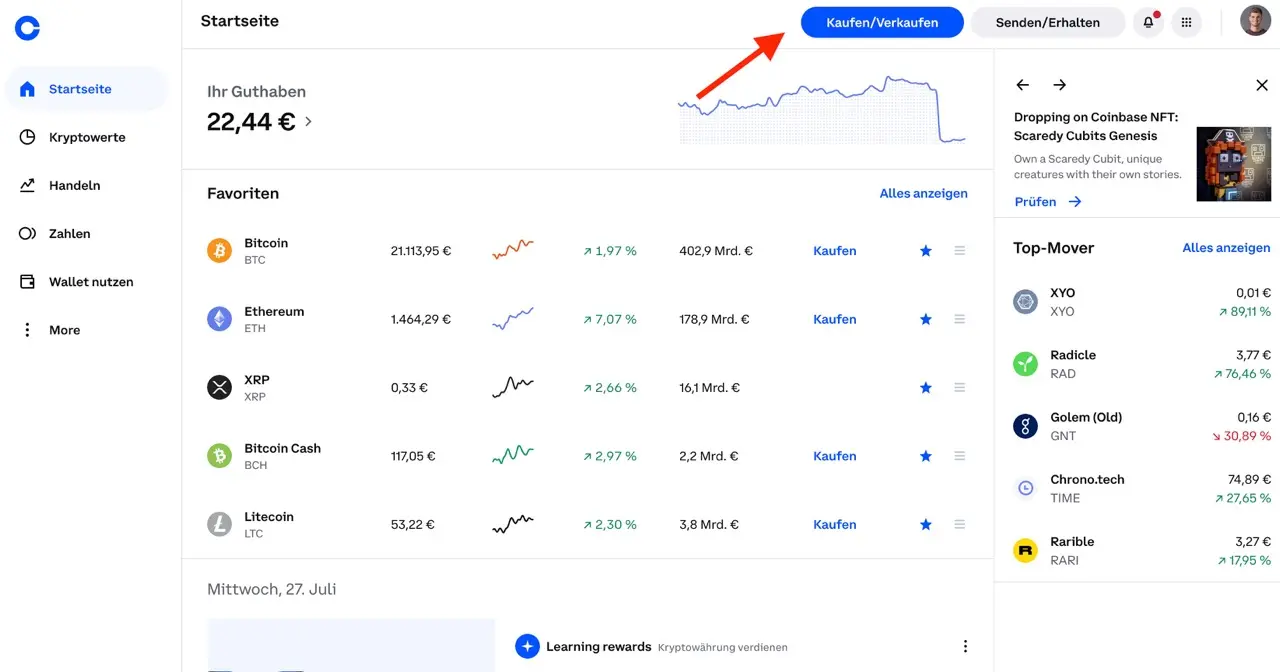Open Zahlen in sidebar
The image size is (1280, 672).
(x=86, y=233)
